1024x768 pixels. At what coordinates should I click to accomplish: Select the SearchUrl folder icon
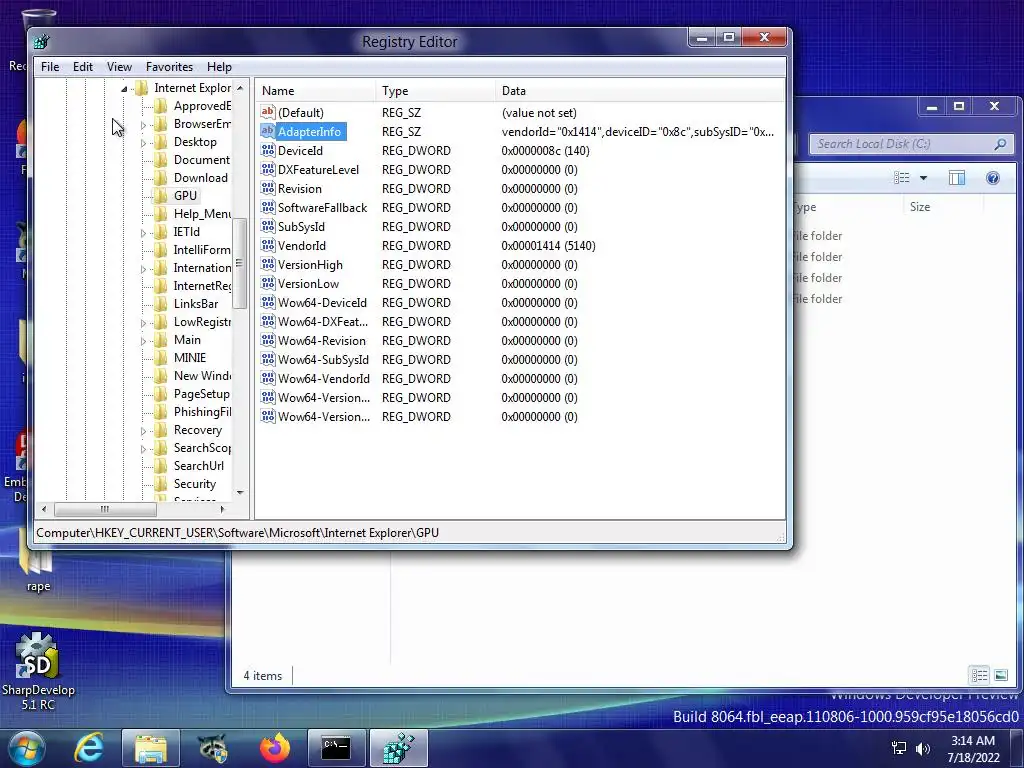(x=161, y=466)
